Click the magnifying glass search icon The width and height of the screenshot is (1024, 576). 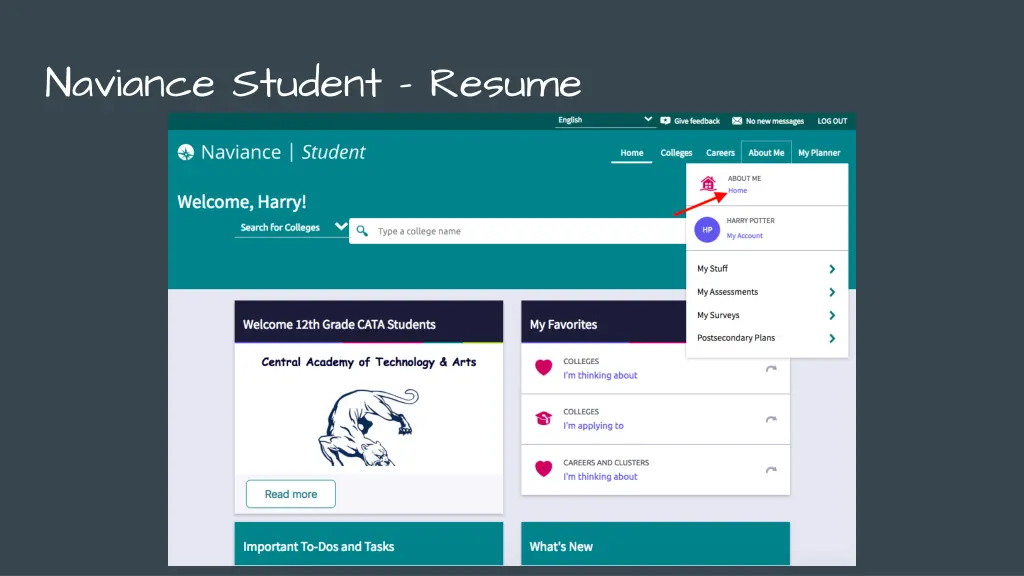(362, 231)
